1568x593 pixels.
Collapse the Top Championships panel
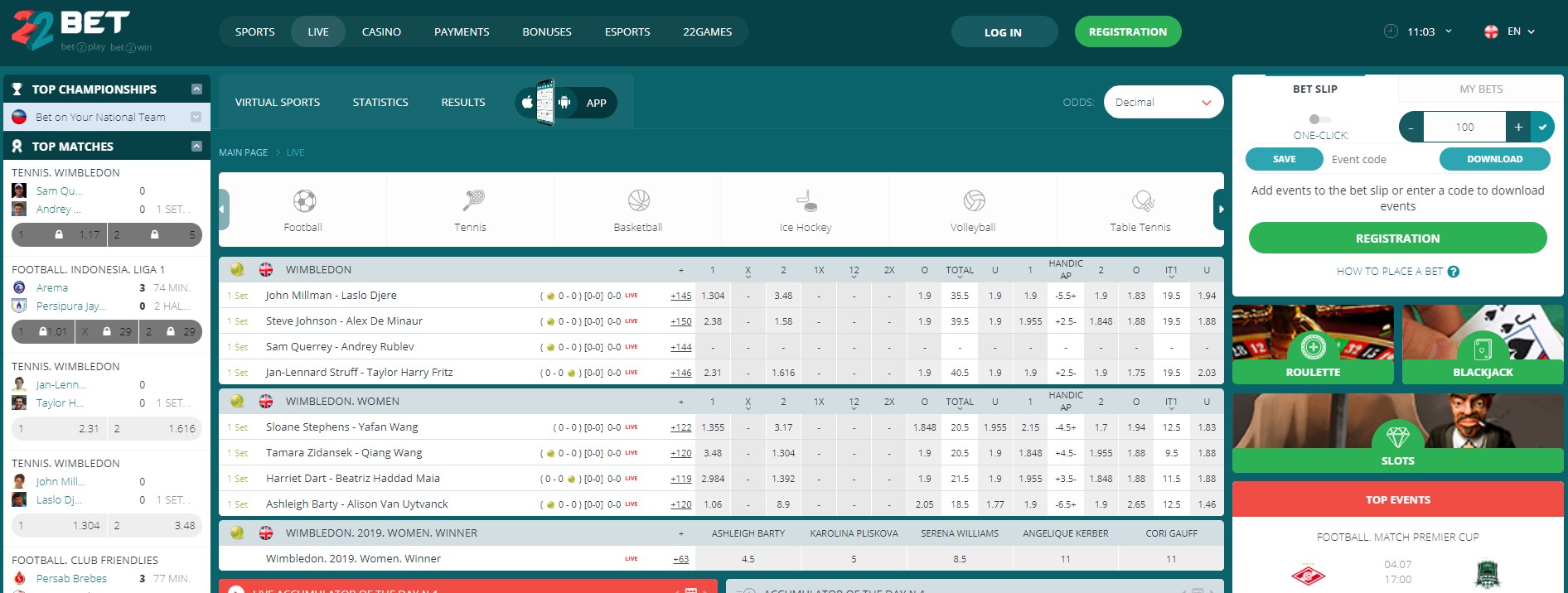click(196, 89)
